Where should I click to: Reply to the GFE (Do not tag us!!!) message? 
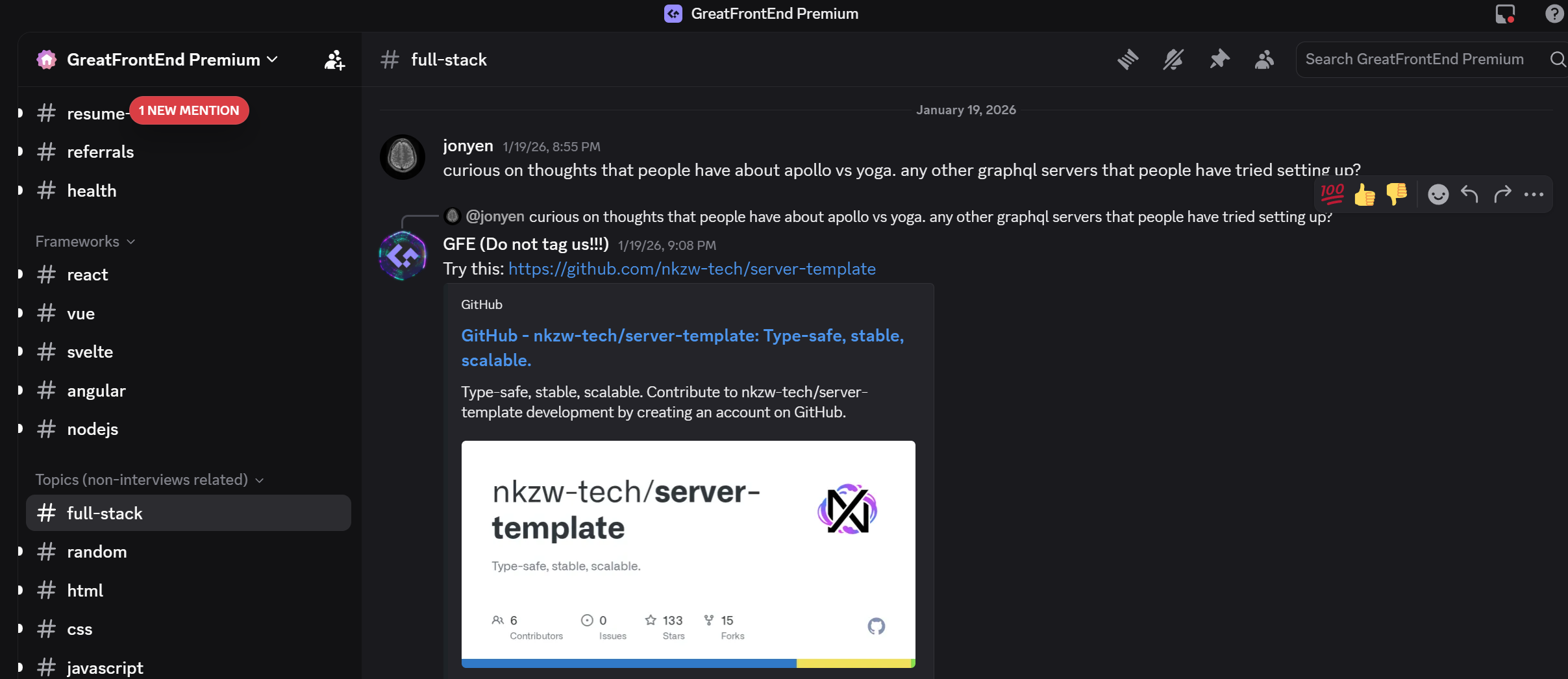(1471, 194)
